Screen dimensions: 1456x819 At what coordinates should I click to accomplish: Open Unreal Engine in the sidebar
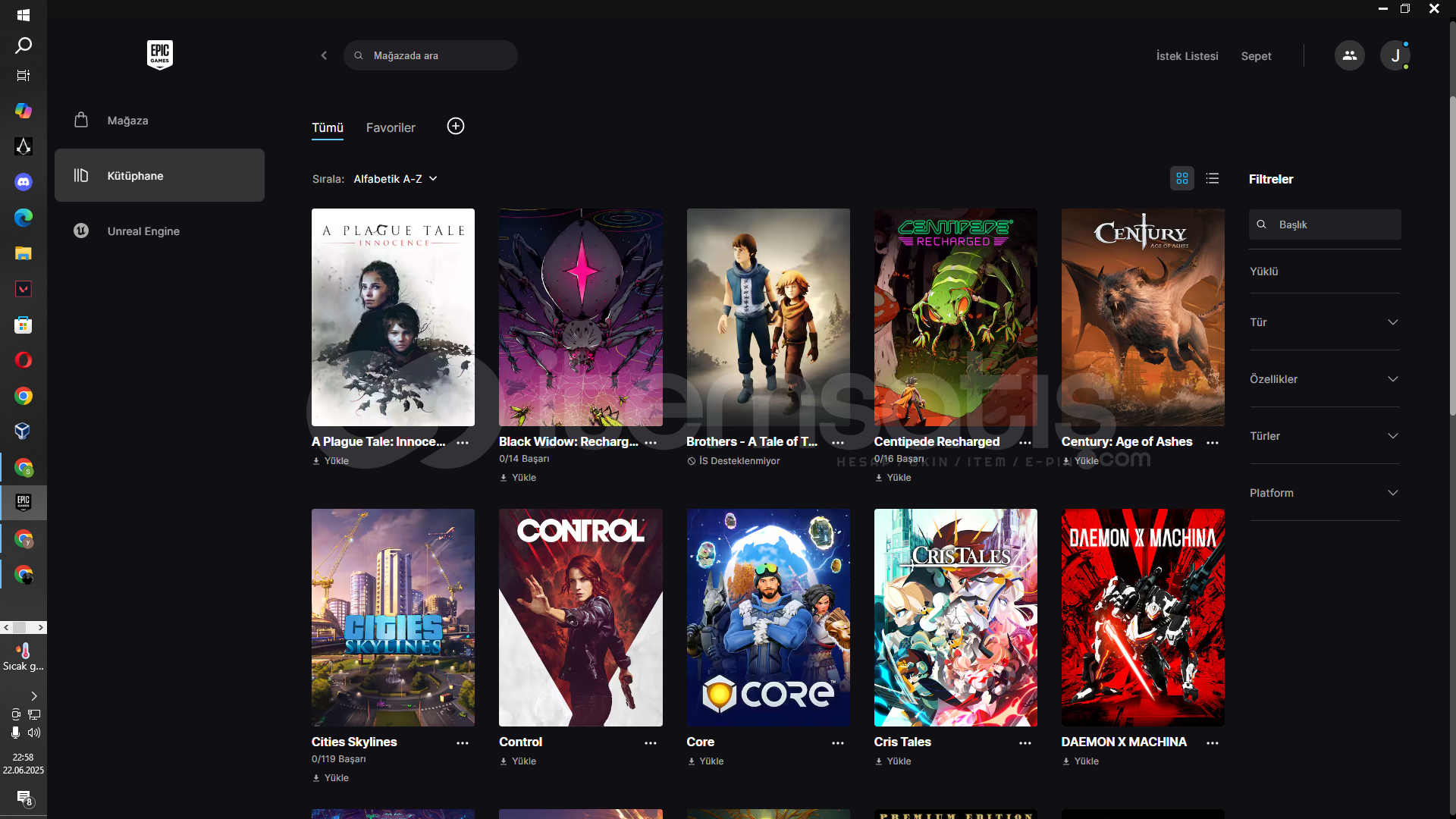(159, 231)
